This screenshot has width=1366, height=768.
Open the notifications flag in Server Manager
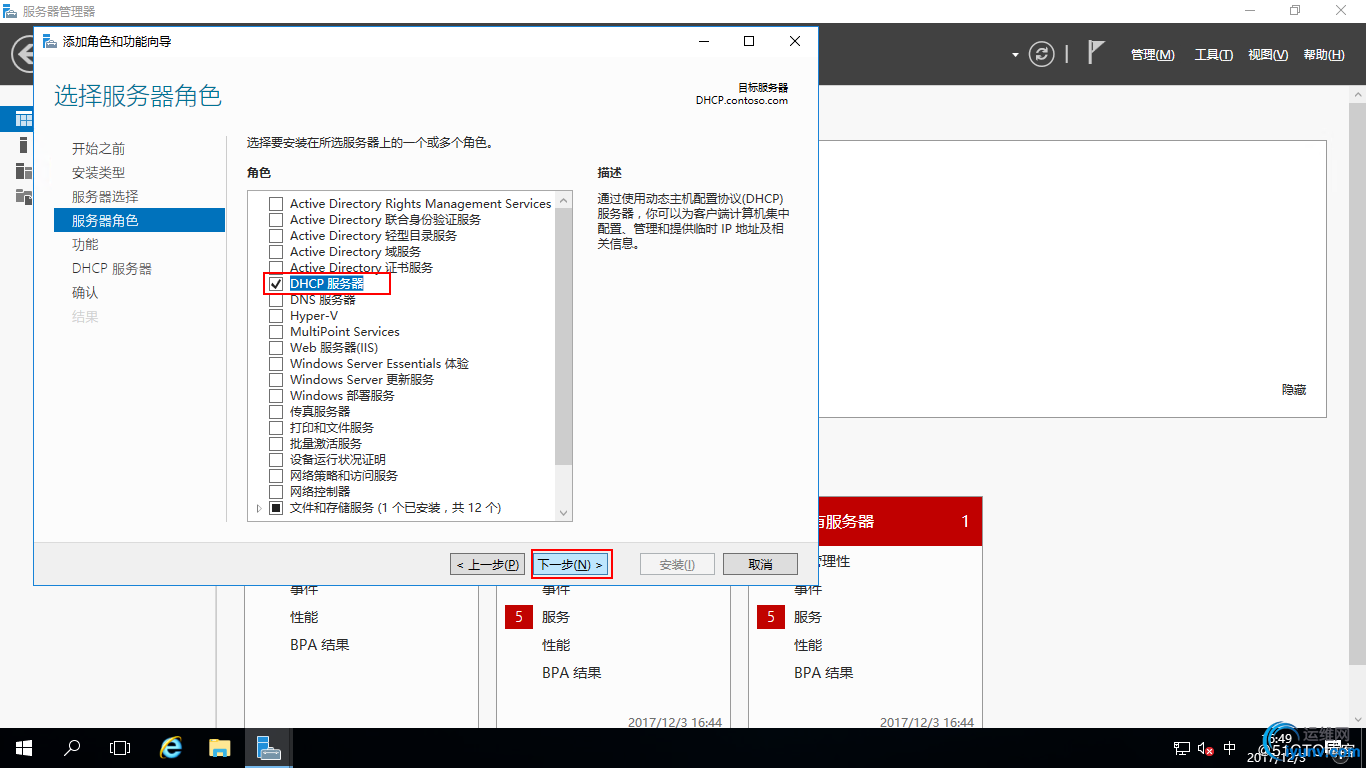click(x=1096, y=53)
